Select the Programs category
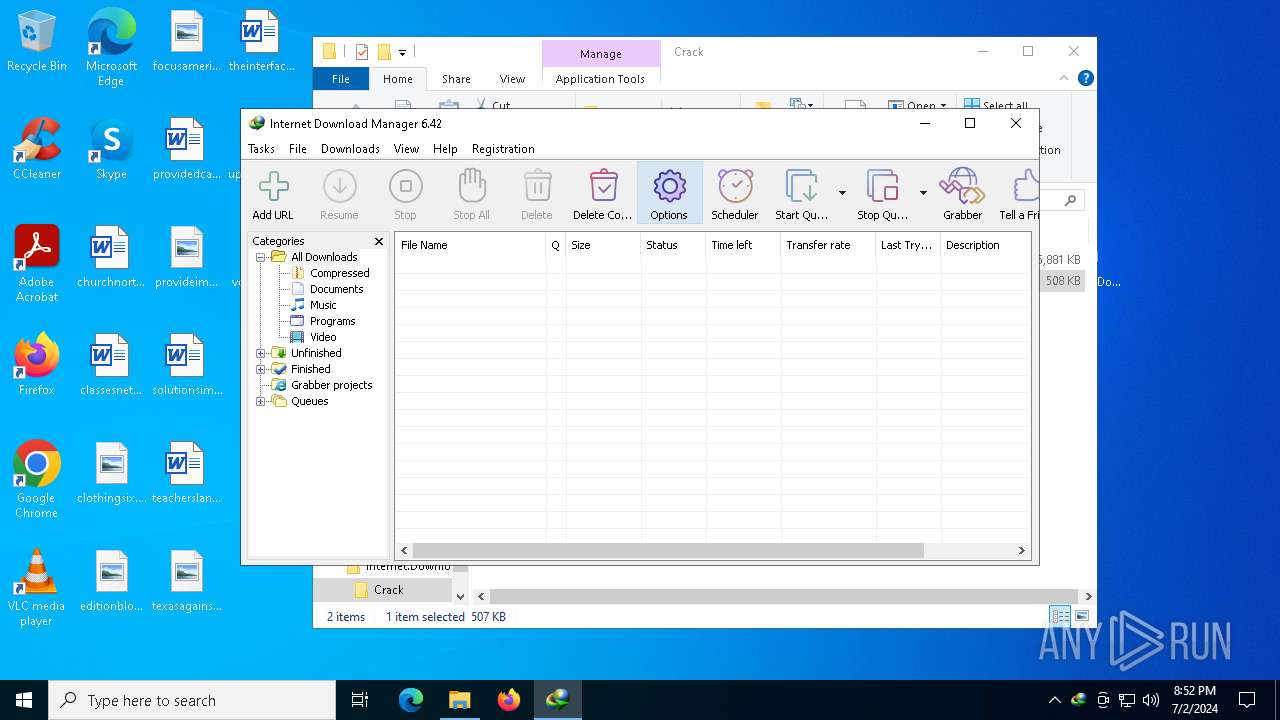The width and height of the screenshot is (1280, 720). (x=332, y=321)
